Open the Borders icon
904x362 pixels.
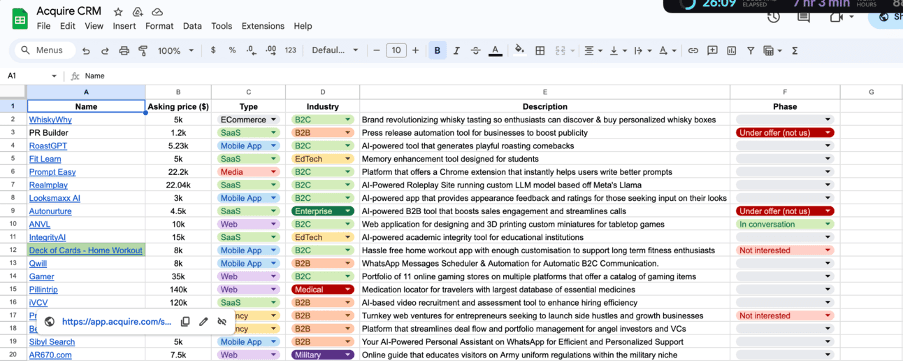click(x=540, y=51)
